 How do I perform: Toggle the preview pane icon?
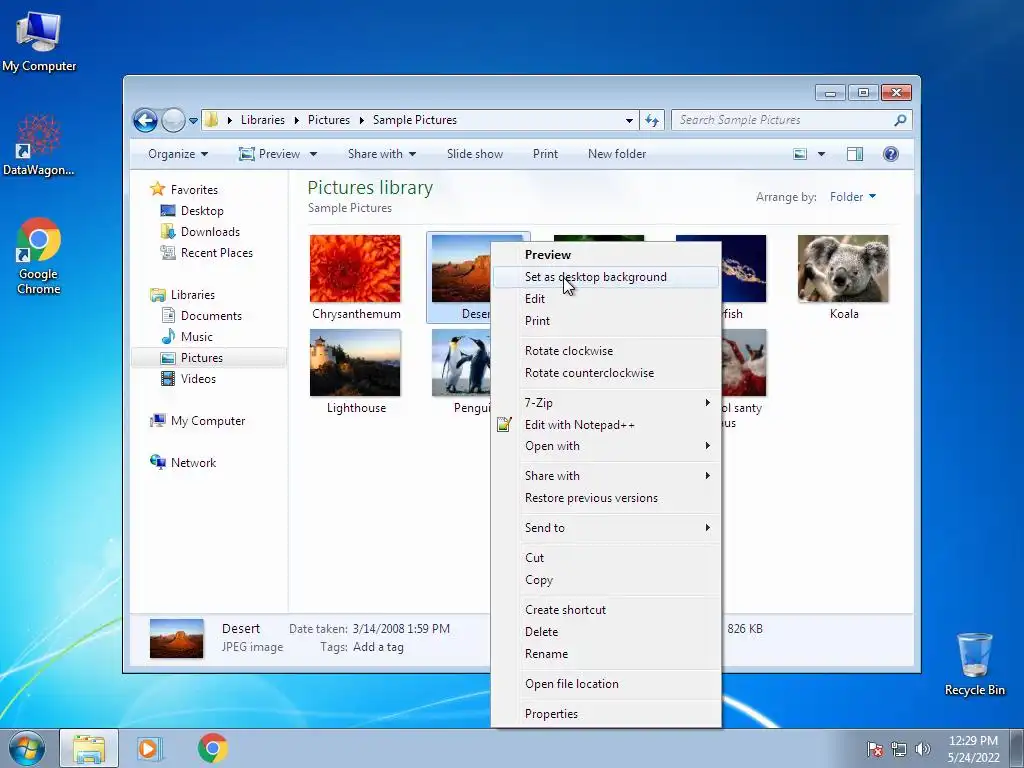click(x=855, y=154)
